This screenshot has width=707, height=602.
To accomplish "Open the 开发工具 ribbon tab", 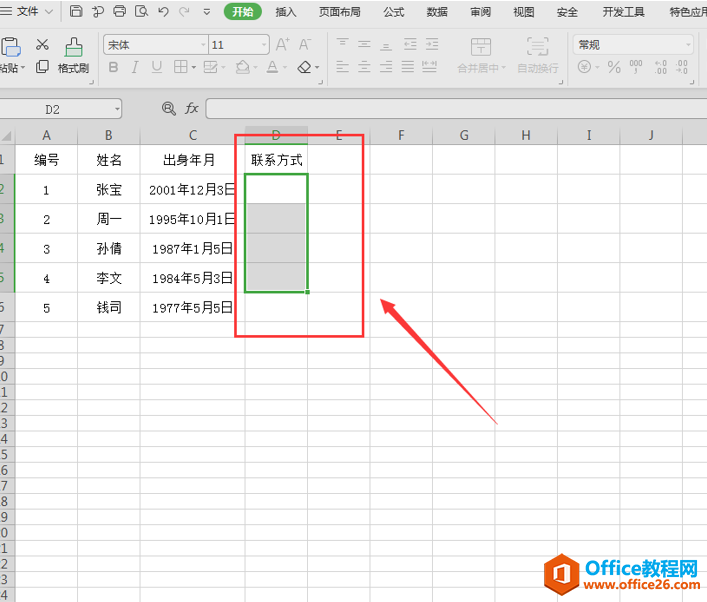I will [624, 12].
